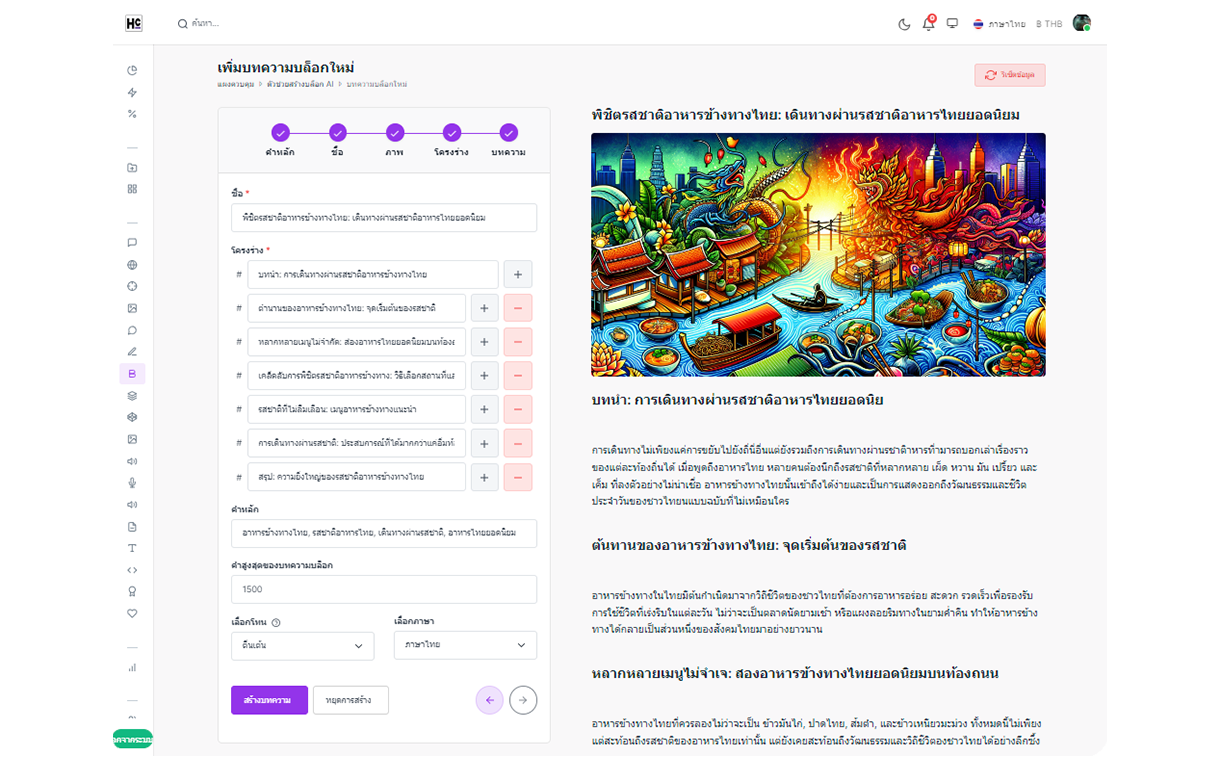This screenshot has height=758, width=1220.
Task: Click the สรุป outline text field
Action: 357,477
